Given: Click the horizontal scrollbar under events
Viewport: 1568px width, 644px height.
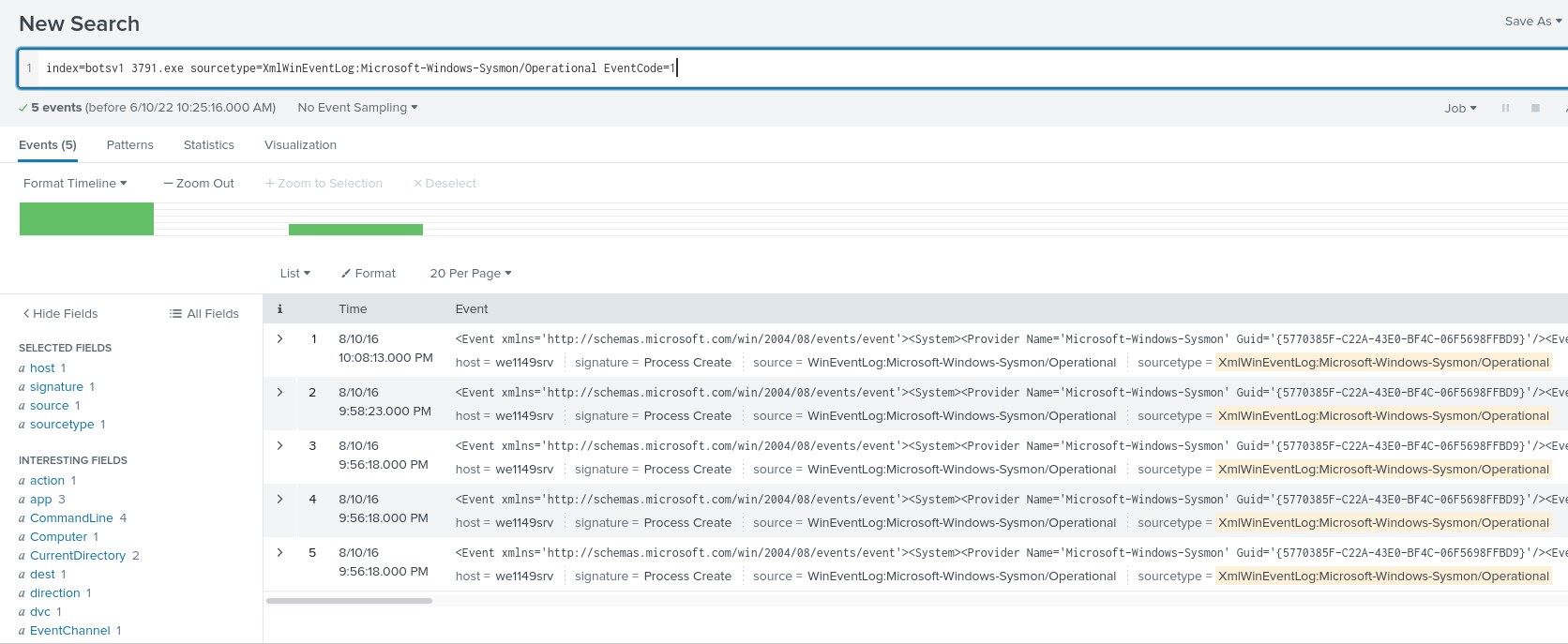Looking at the screenshot, I should pyautogui.click(x=349, y=600).
